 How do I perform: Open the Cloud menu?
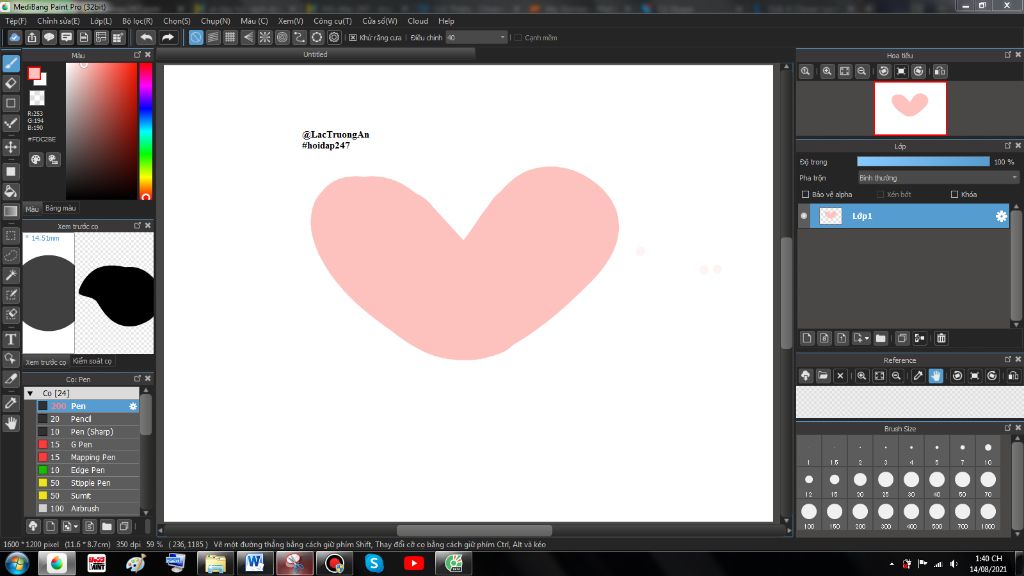click(x=418, y=21)
